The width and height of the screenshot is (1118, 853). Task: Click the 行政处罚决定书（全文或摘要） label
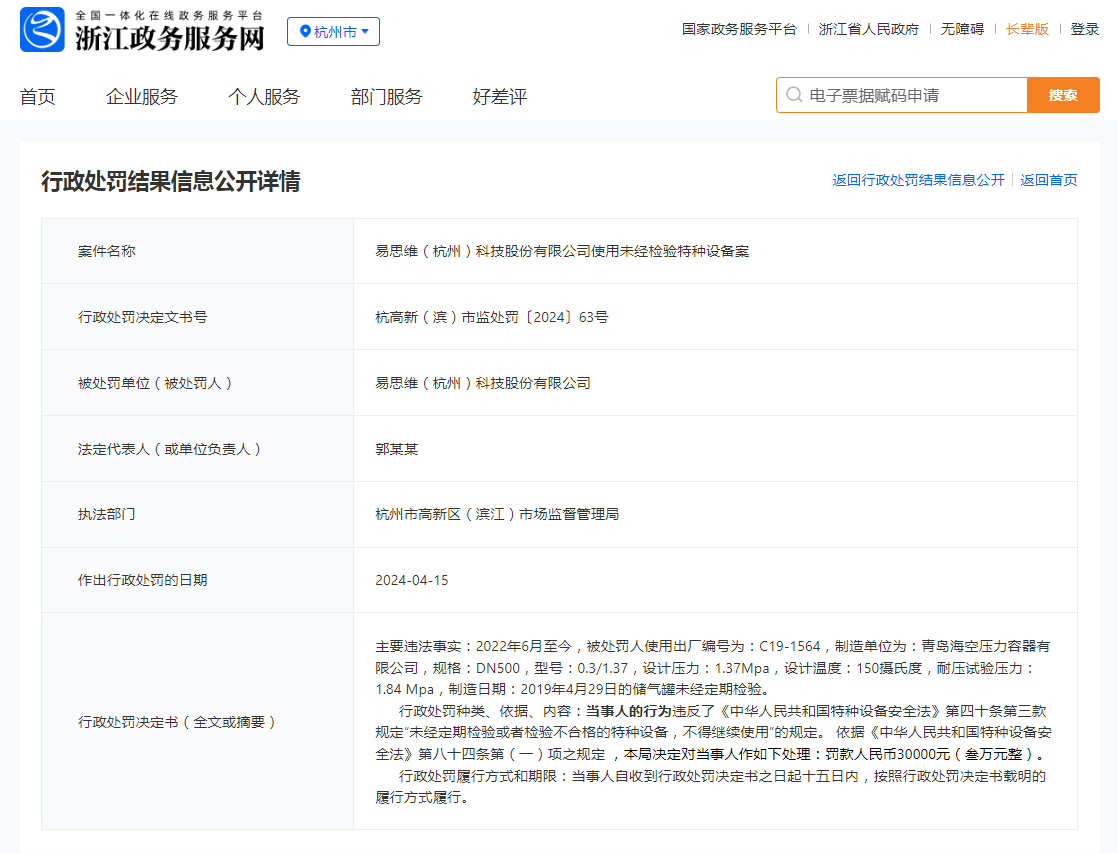point(177,722)
